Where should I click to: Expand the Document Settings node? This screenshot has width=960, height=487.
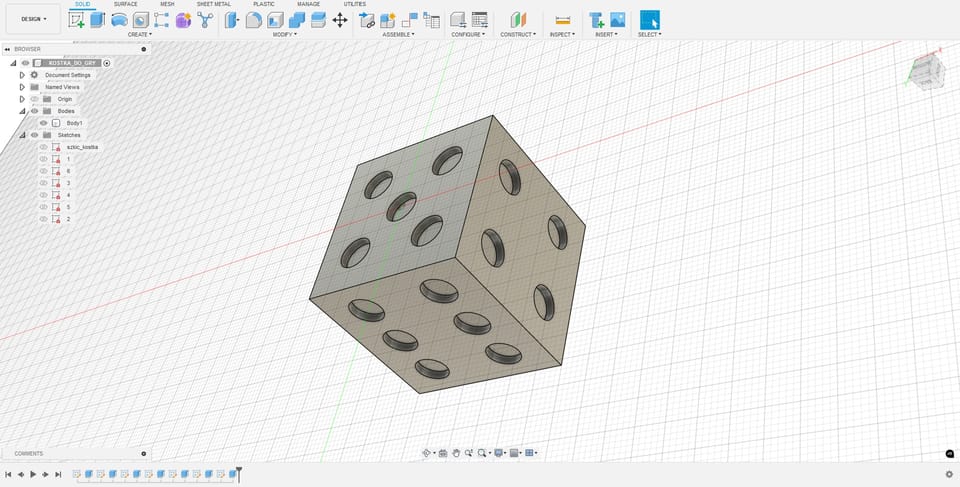pos(22,75)
